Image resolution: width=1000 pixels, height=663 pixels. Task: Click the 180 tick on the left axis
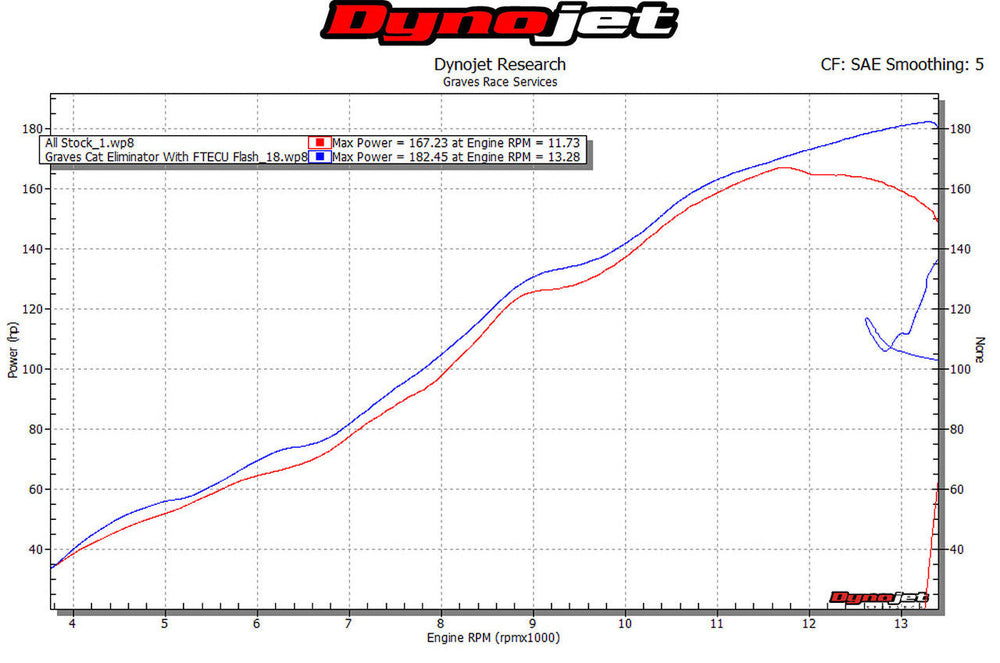[30, 129]
